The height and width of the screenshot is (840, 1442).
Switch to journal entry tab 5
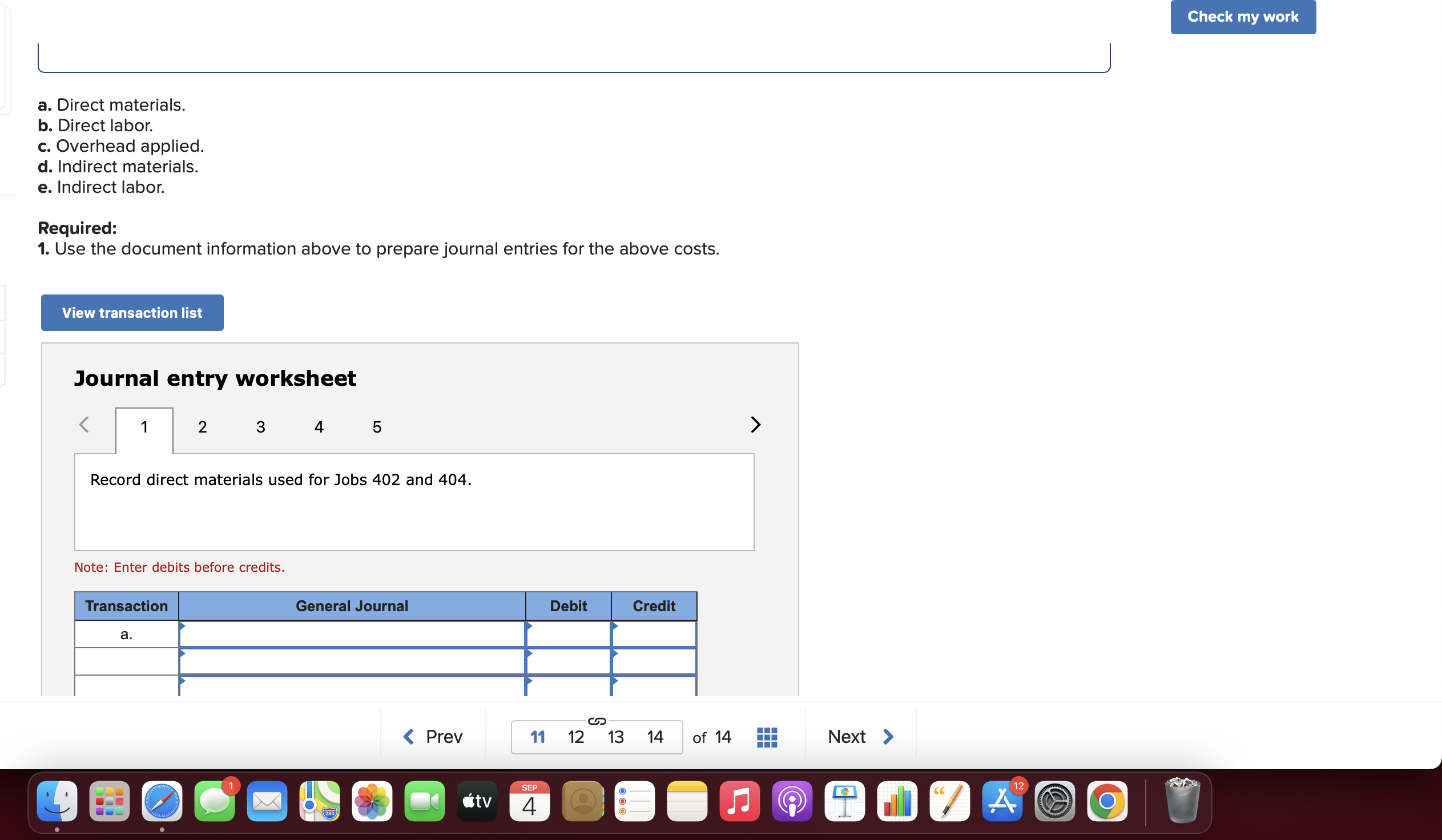point(377,427)
